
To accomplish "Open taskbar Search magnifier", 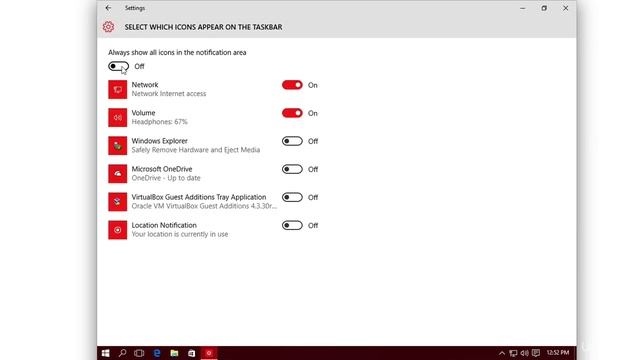I will 122,353.
